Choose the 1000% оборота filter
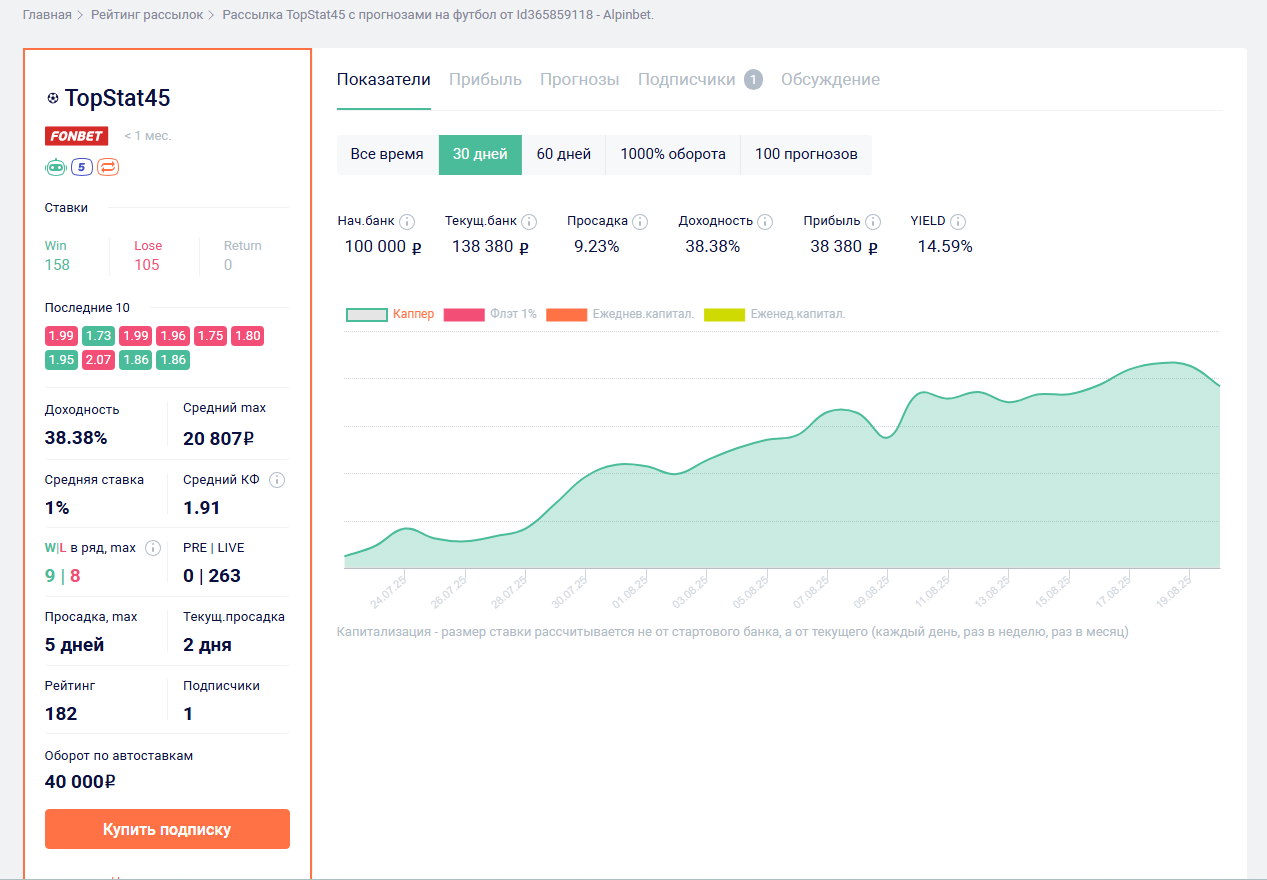The width and height of the screenshot is (1267, 880). (x=673, y=155)
